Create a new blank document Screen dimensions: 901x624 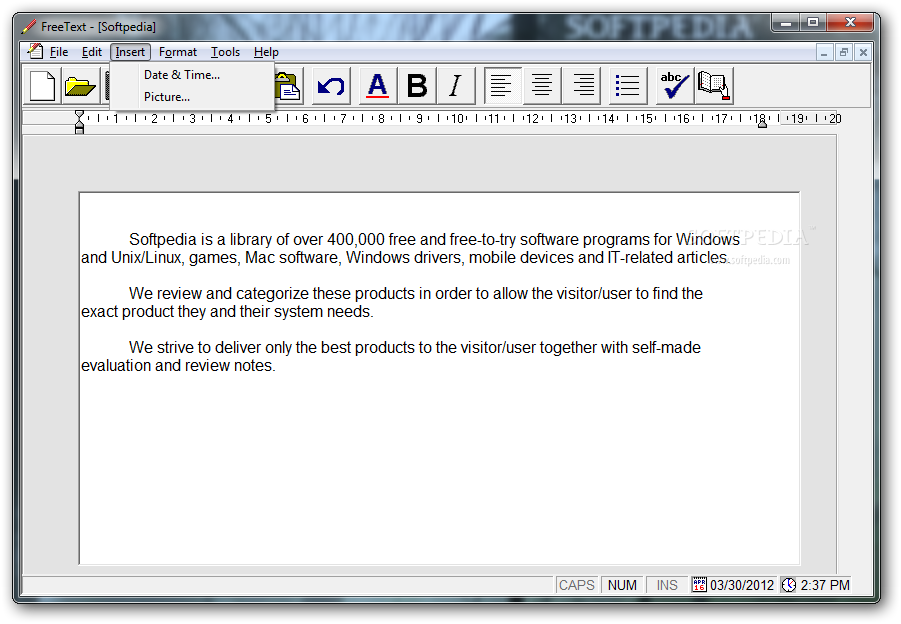click(x=43, y=86)
